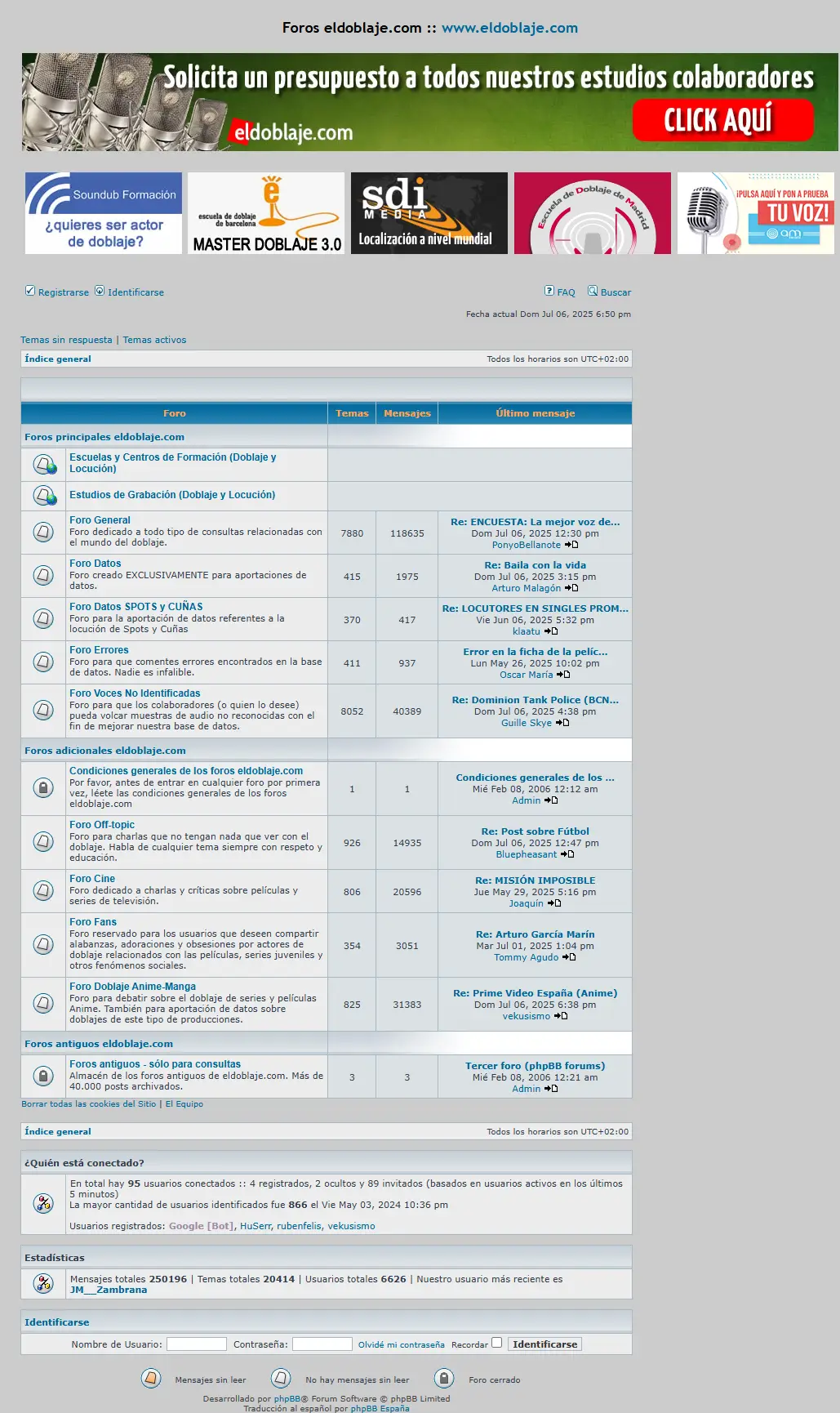This screenshot has height=1413, width=840.
Task: Open the SDI Media banner
Action: point(429,213)
